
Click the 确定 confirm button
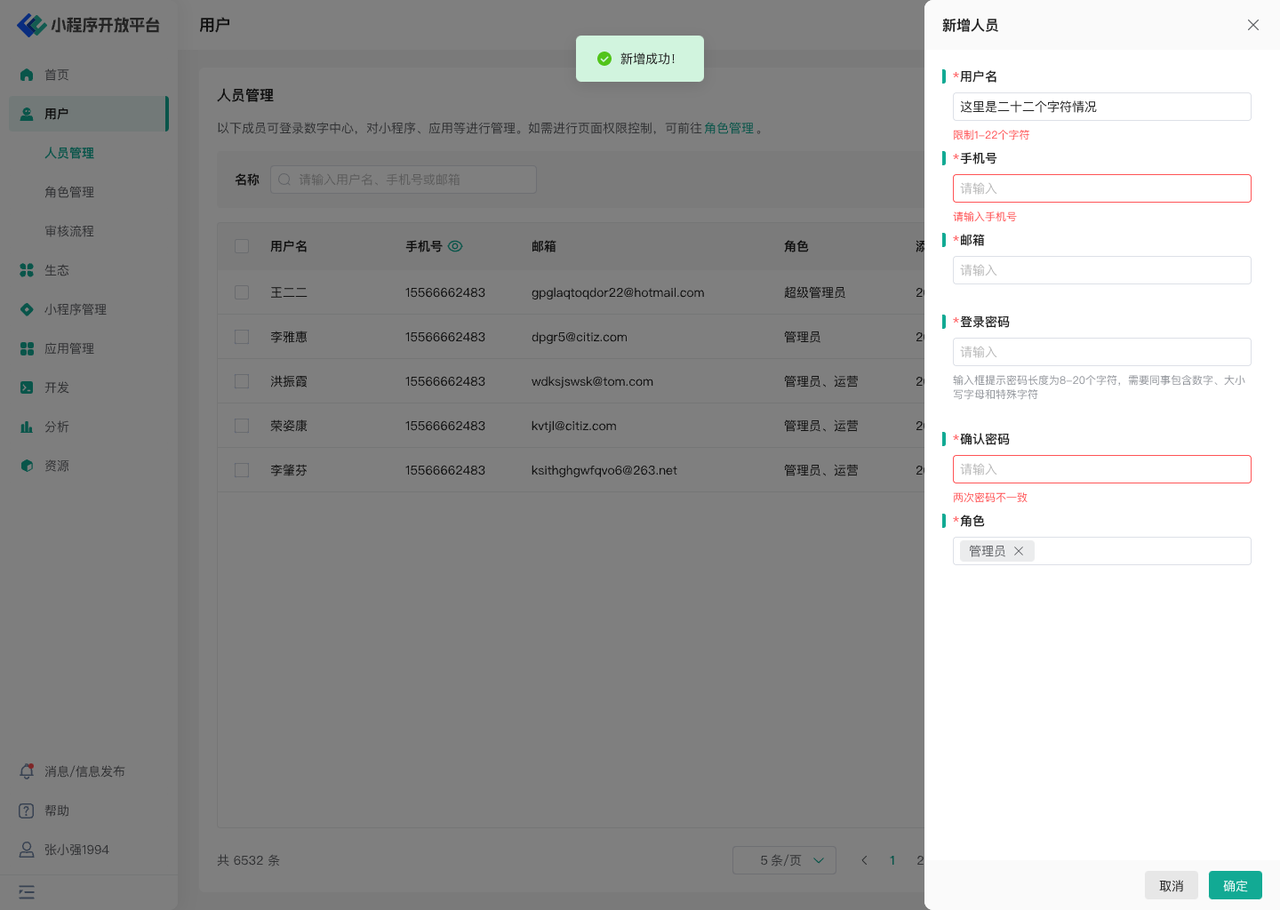tap(1235, 886)
